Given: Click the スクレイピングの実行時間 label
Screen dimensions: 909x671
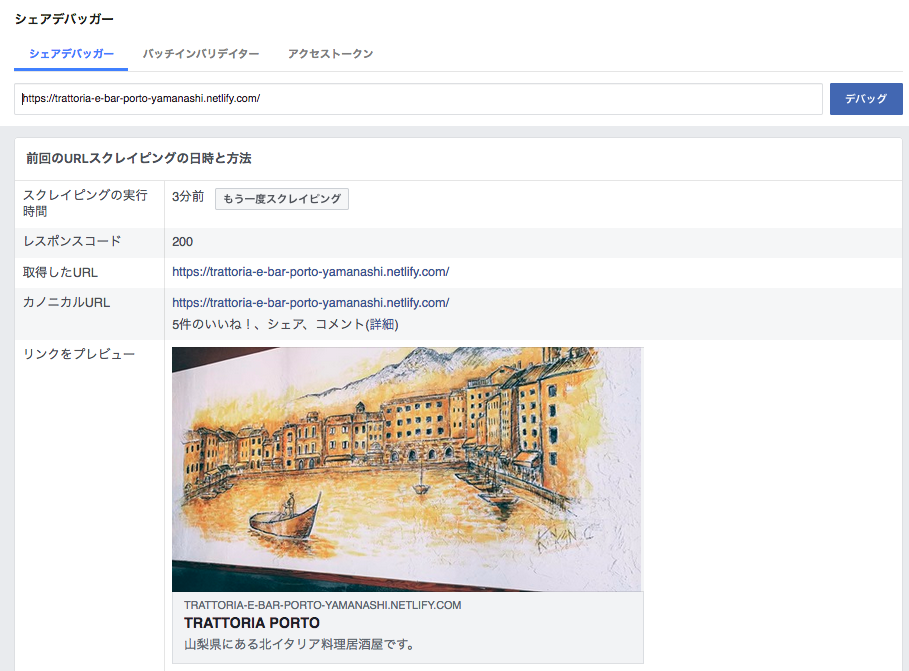Looking at the screenshot, I should click(85, 203).
